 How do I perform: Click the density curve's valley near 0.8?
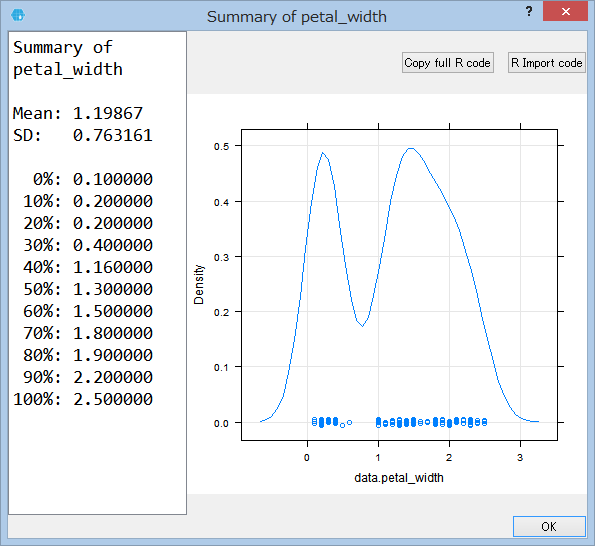coord(363,326)
